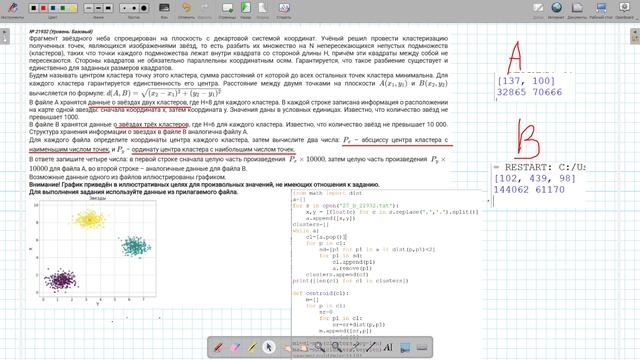Expand the right library panel
Screen dimensions: 640x360
click(x=635, y=36)
